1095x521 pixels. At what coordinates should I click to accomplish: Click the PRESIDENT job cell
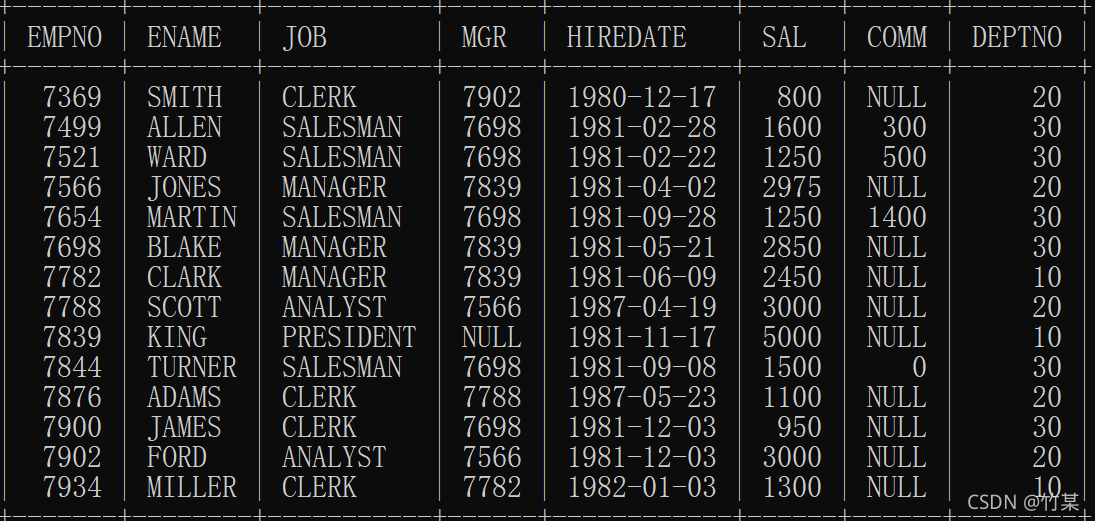click(349, 337)
